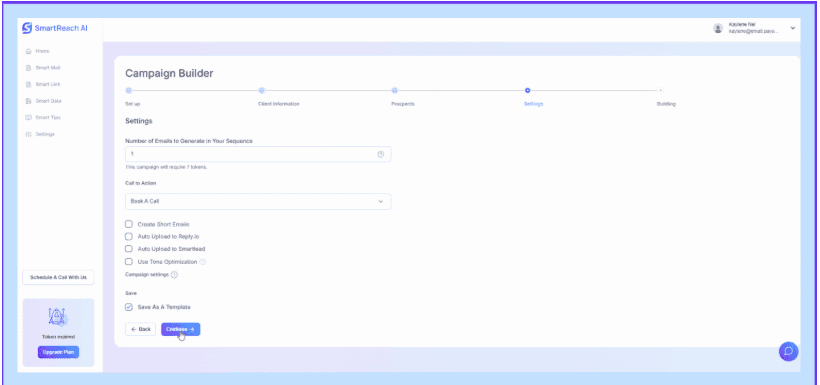Click the Upgrade Plan button
Viewport: 820px width, 385px height.
(x=58, y=352)
